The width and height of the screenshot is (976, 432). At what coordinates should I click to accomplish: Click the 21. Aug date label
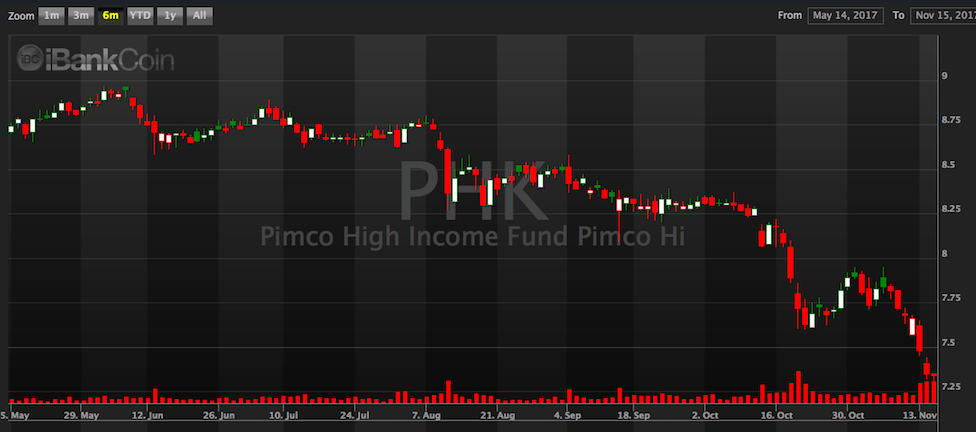click(x=498, y=415)
